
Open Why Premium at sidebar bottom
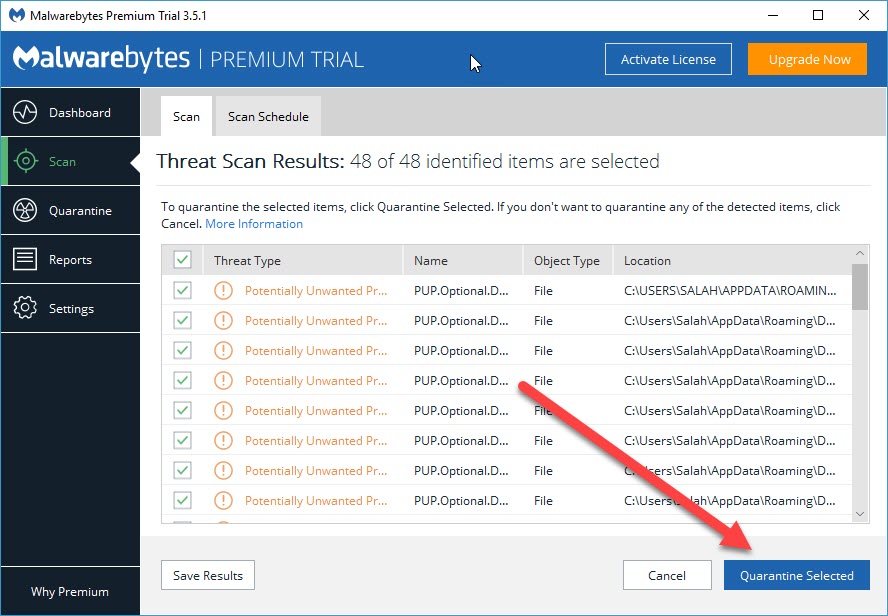70,591
